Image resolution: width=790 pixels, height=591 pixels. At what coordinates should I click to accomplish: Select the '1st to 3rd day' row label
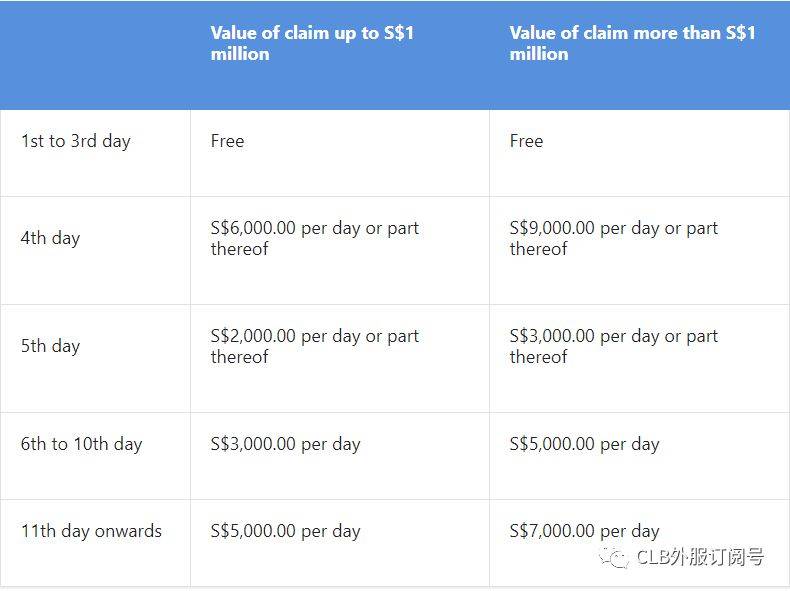coord(76,141)
